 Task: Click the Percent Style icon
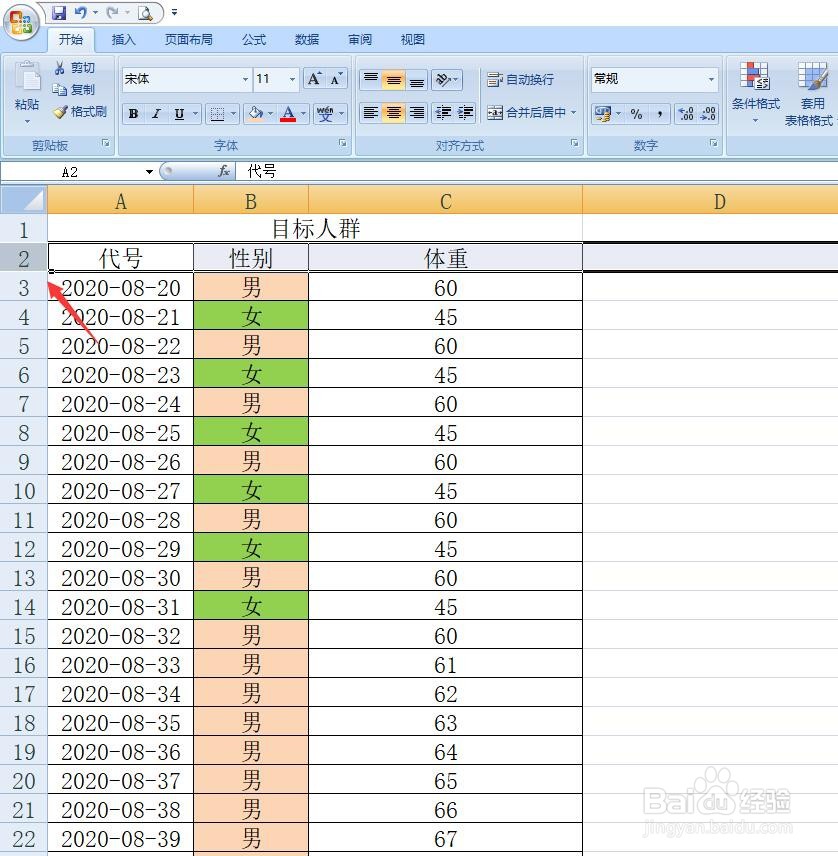pos(637,113)
